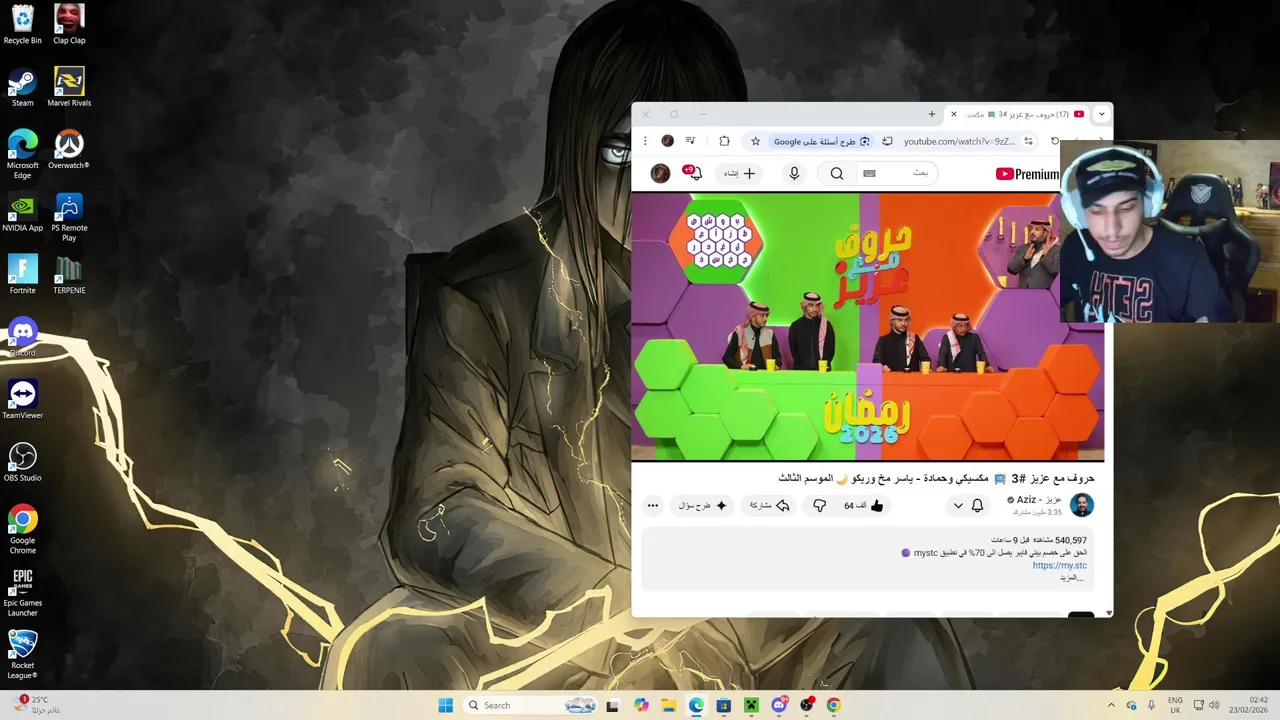Open the Aziz channel avatar
Viewport: 1280px width, 720px height.
tap(1082, 505)
